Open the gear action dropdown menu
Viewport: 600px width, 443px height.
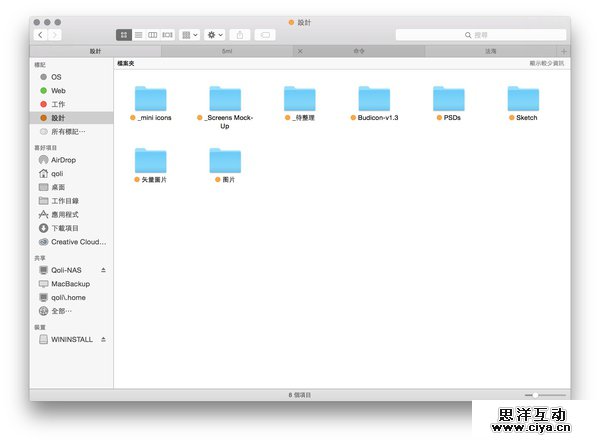click(x=215, y=35)
